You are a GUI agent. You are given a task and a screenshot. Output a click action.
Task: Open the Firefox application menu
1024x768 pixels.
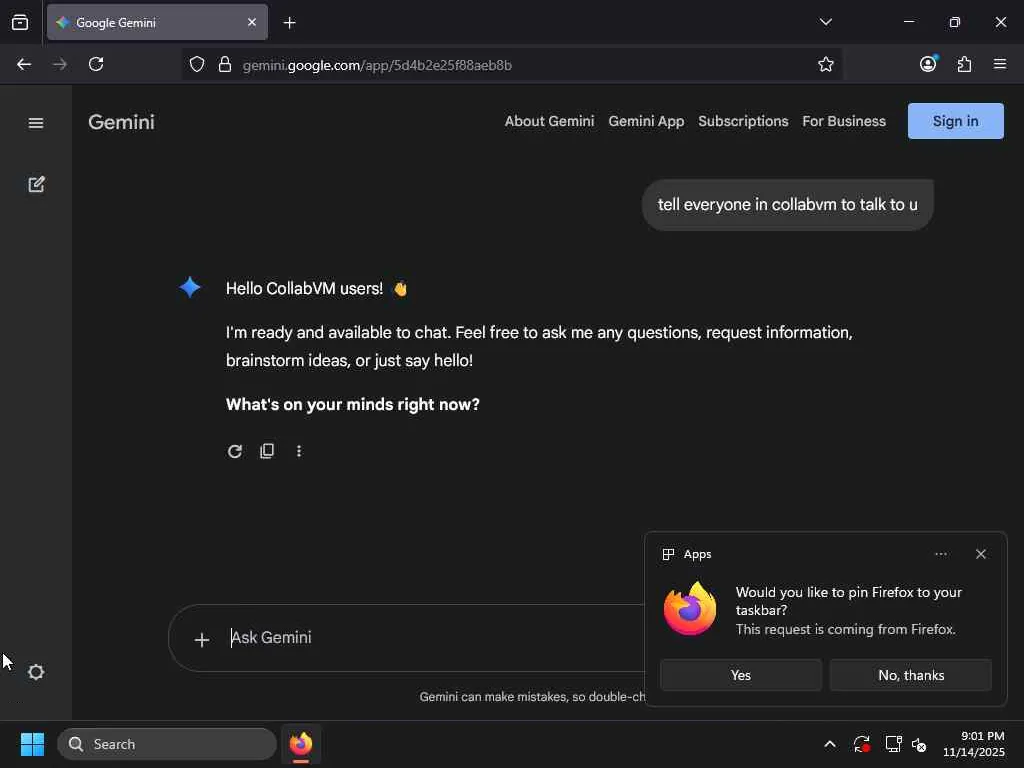pos(999,64)
